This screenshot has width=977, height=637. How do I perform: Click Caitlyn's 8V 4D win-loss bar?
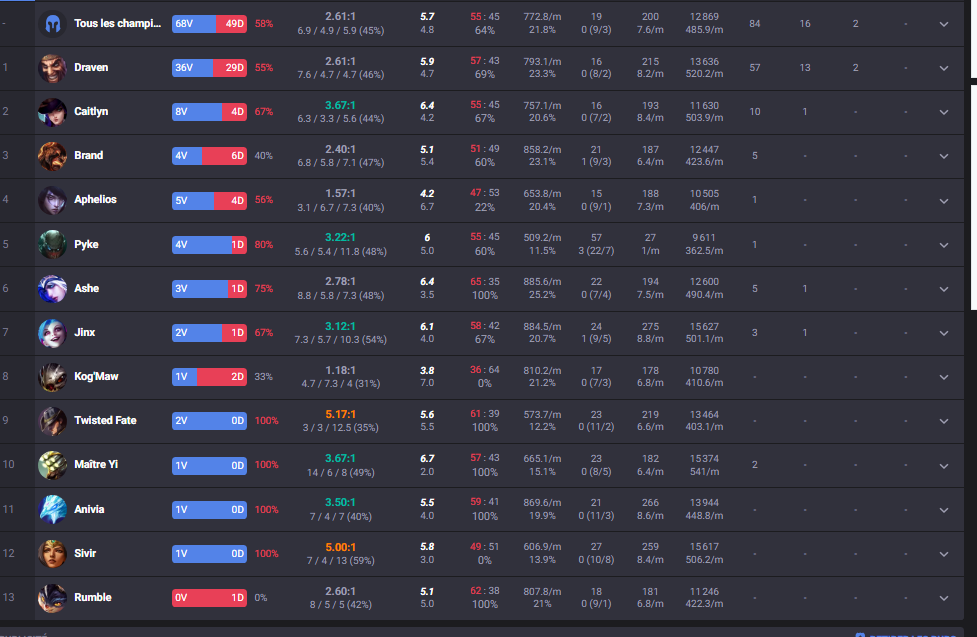209,112
